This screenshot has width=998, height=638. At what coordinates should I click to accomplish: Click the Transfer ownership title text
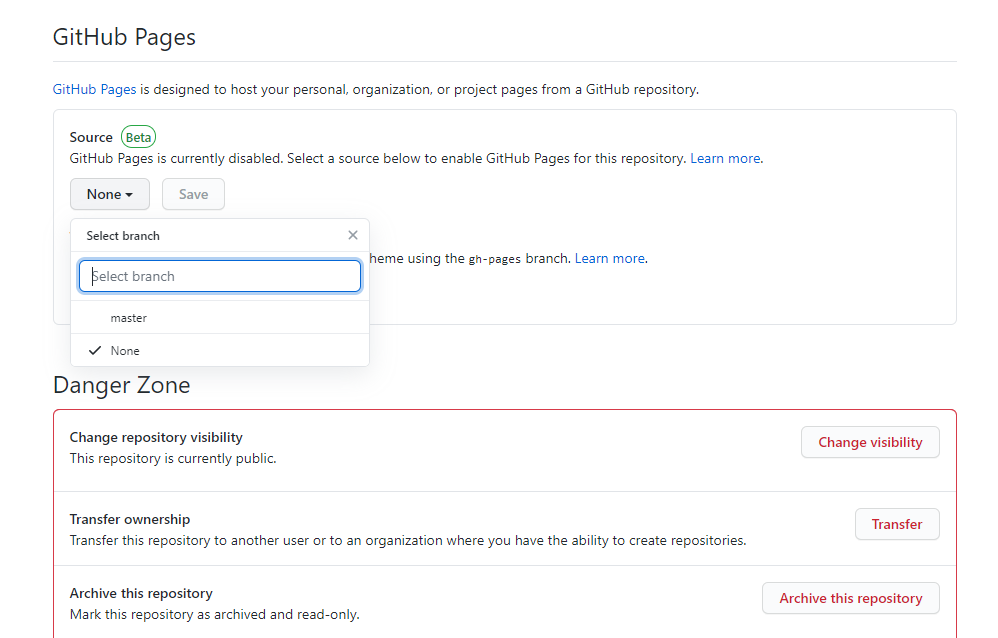click(129, 519)
